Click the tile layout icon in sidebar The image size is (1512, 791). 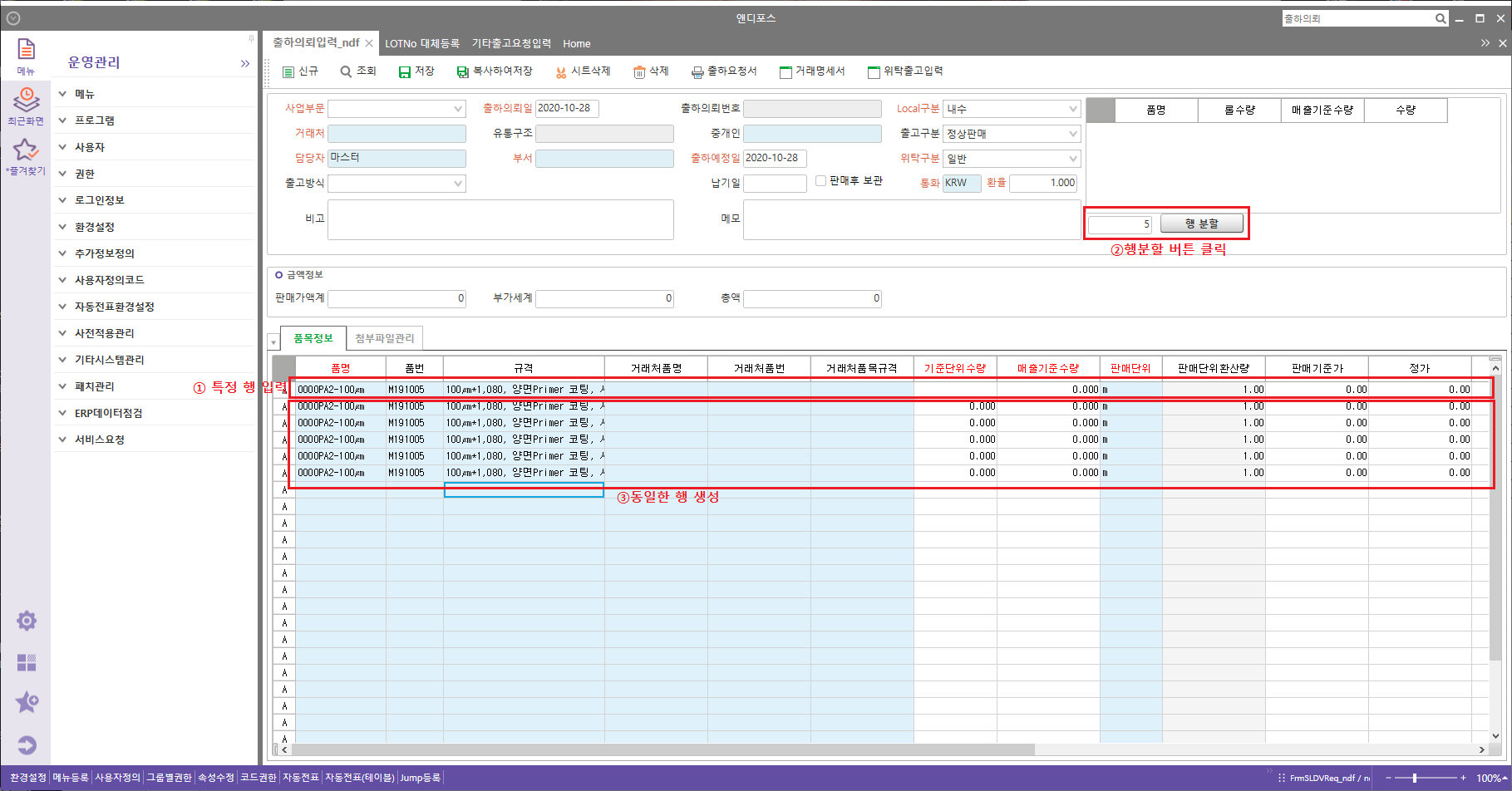point(27,662)
